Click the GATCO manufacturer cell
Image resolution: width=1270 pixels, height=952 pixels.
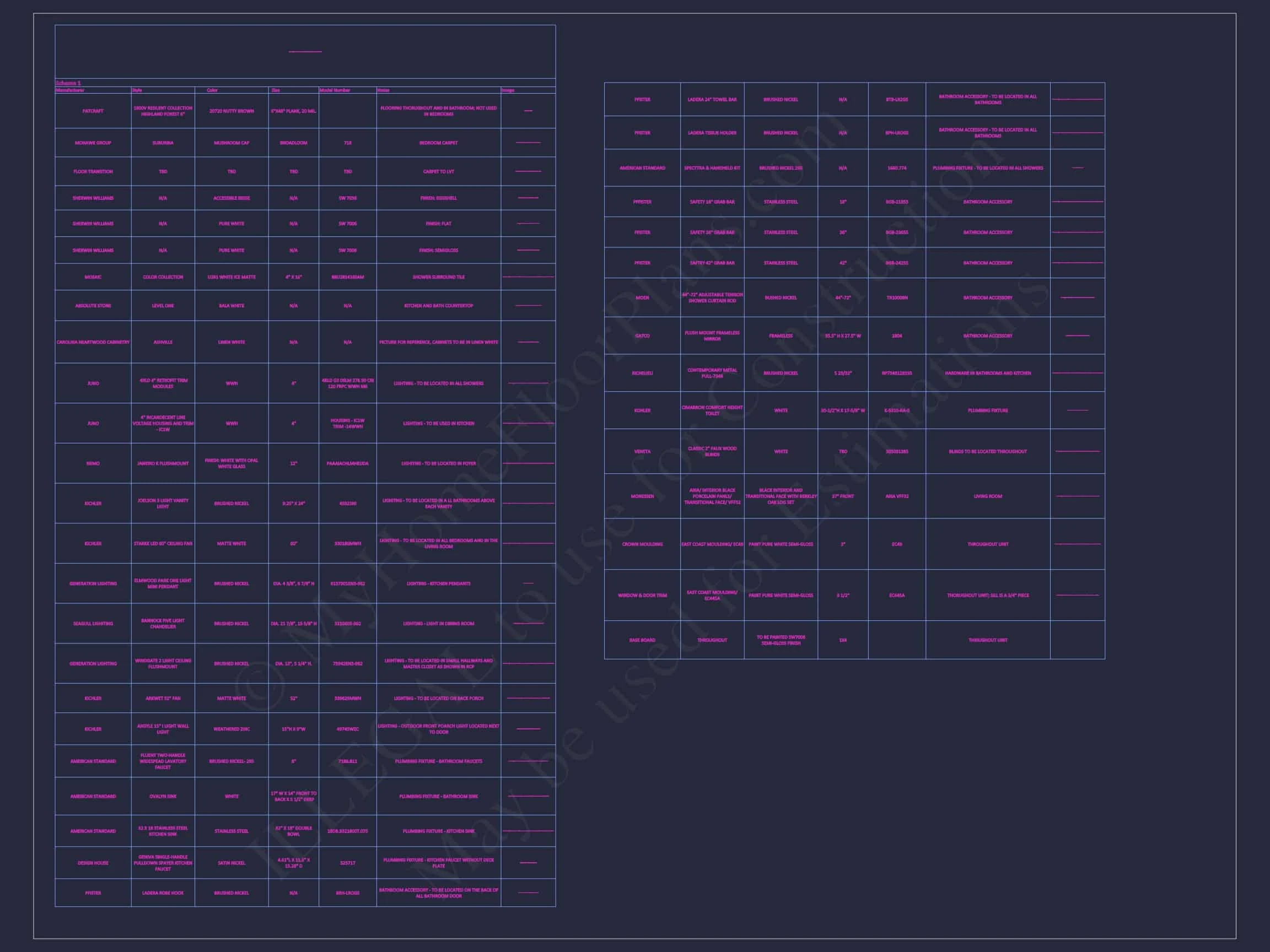tap(642, 336)
